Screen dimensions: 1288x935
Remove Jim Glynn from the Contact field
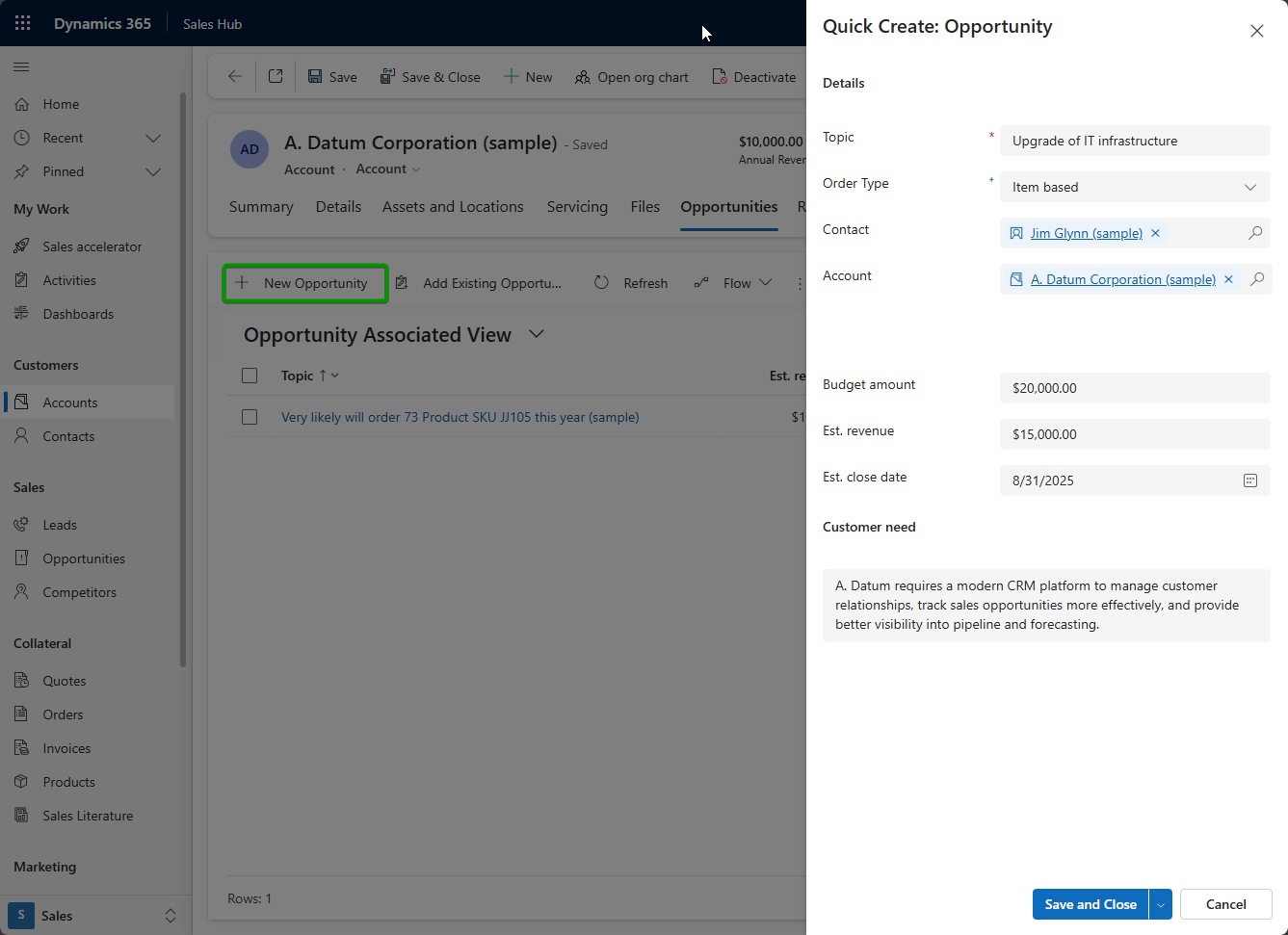click(x=1155, y=233)
